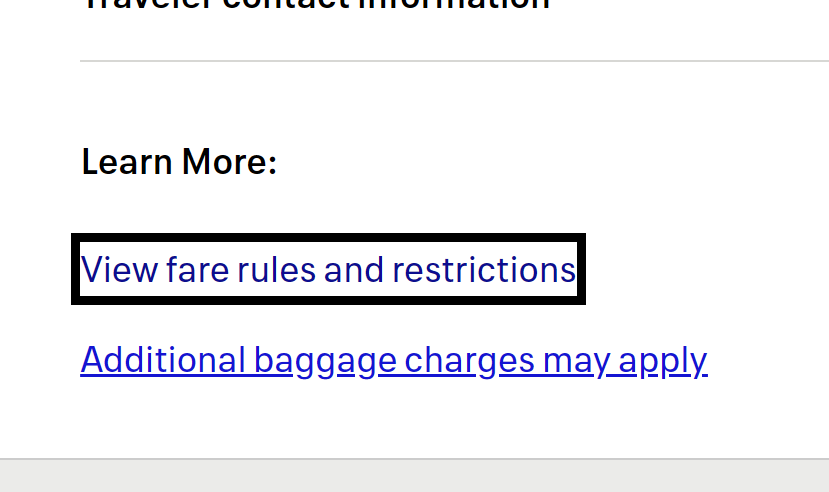829x492 pixels.
Task: Open the View fare rules and restrictions link
Action: click(328, 270)
